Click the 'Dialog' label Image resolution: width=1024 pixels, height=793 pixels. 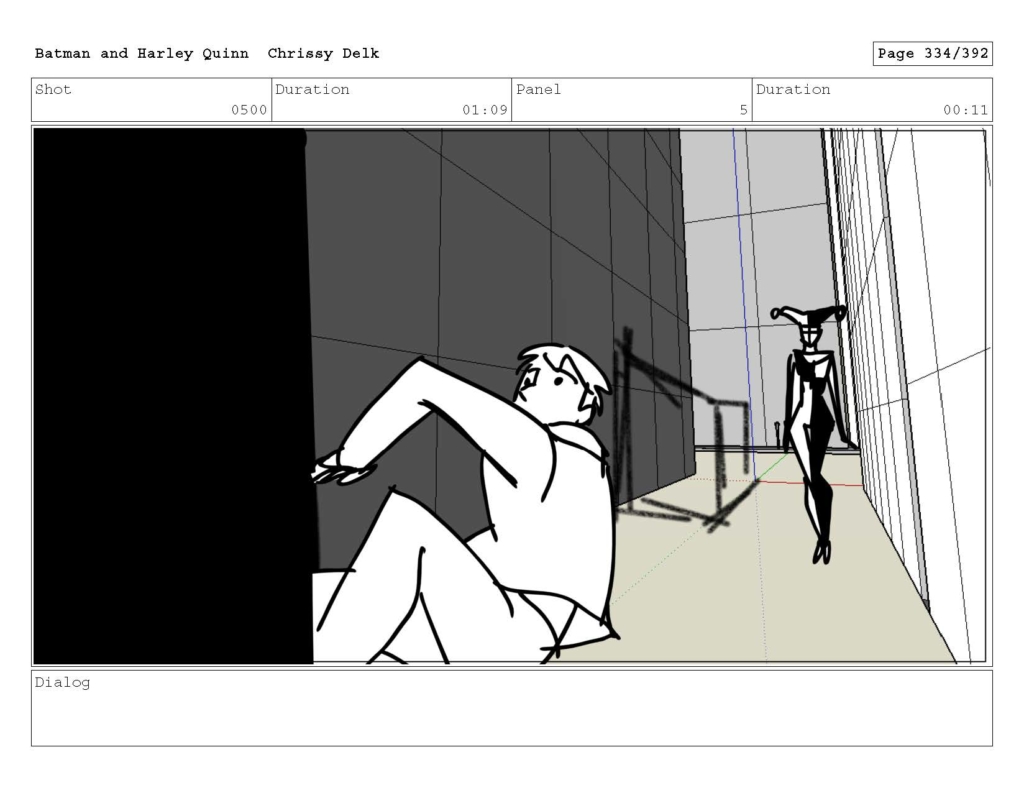[62, 683]
